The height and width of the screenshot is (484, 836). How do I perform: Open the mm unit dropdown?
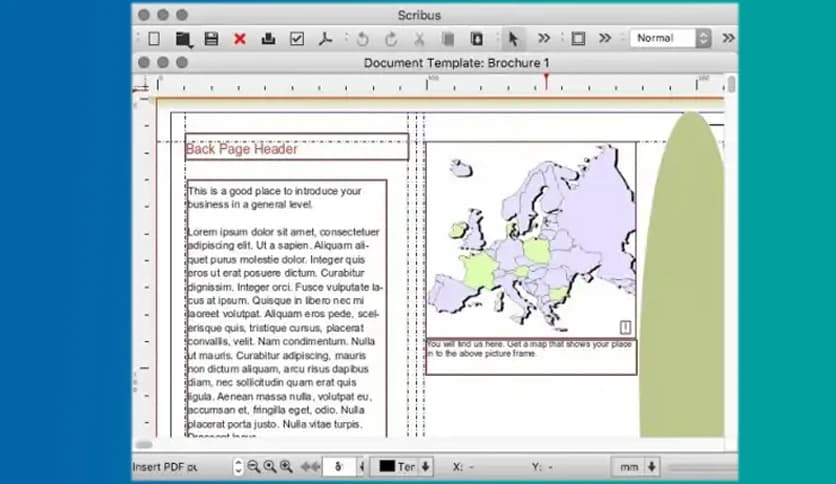[x=638, y=466]
